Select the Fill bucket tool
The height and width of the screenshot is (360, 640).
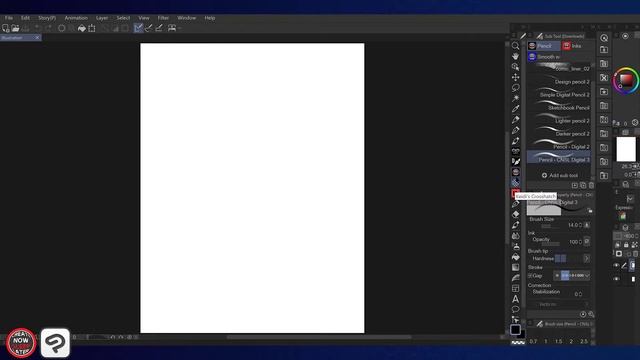tap(516, 257)
